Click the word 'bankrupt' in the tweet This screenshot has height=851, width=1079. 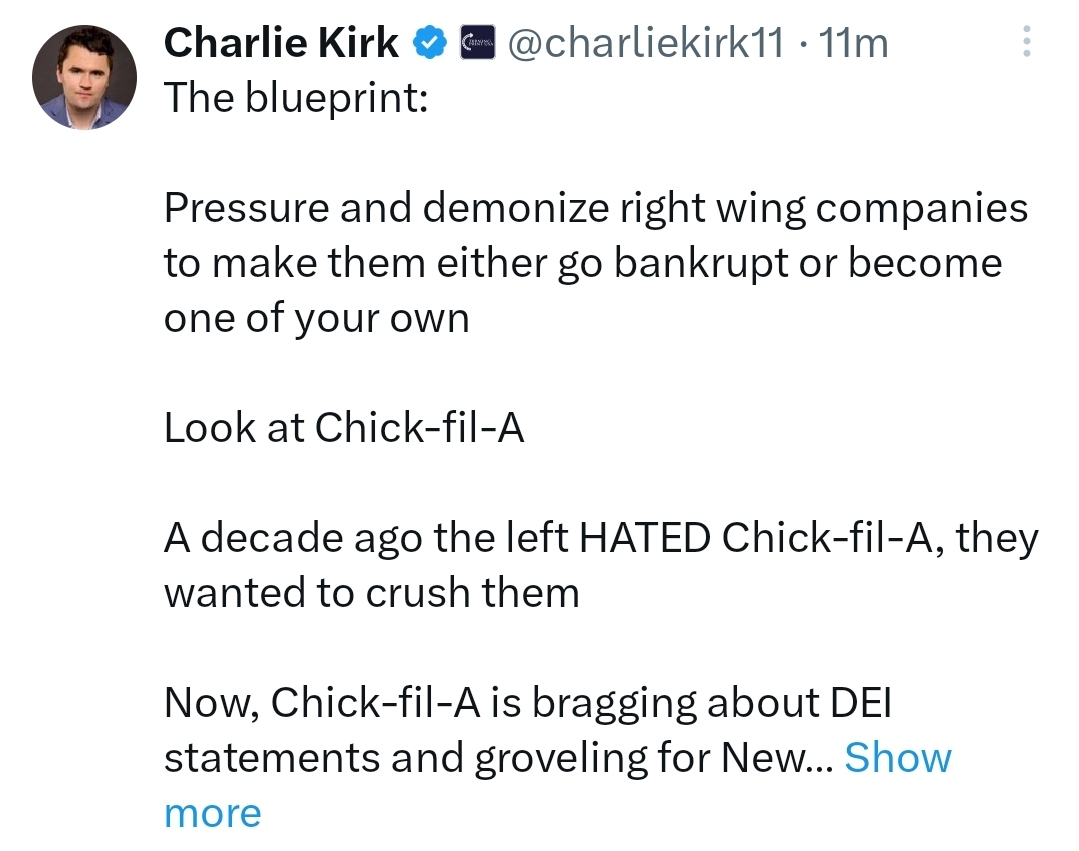pos(701,264)
